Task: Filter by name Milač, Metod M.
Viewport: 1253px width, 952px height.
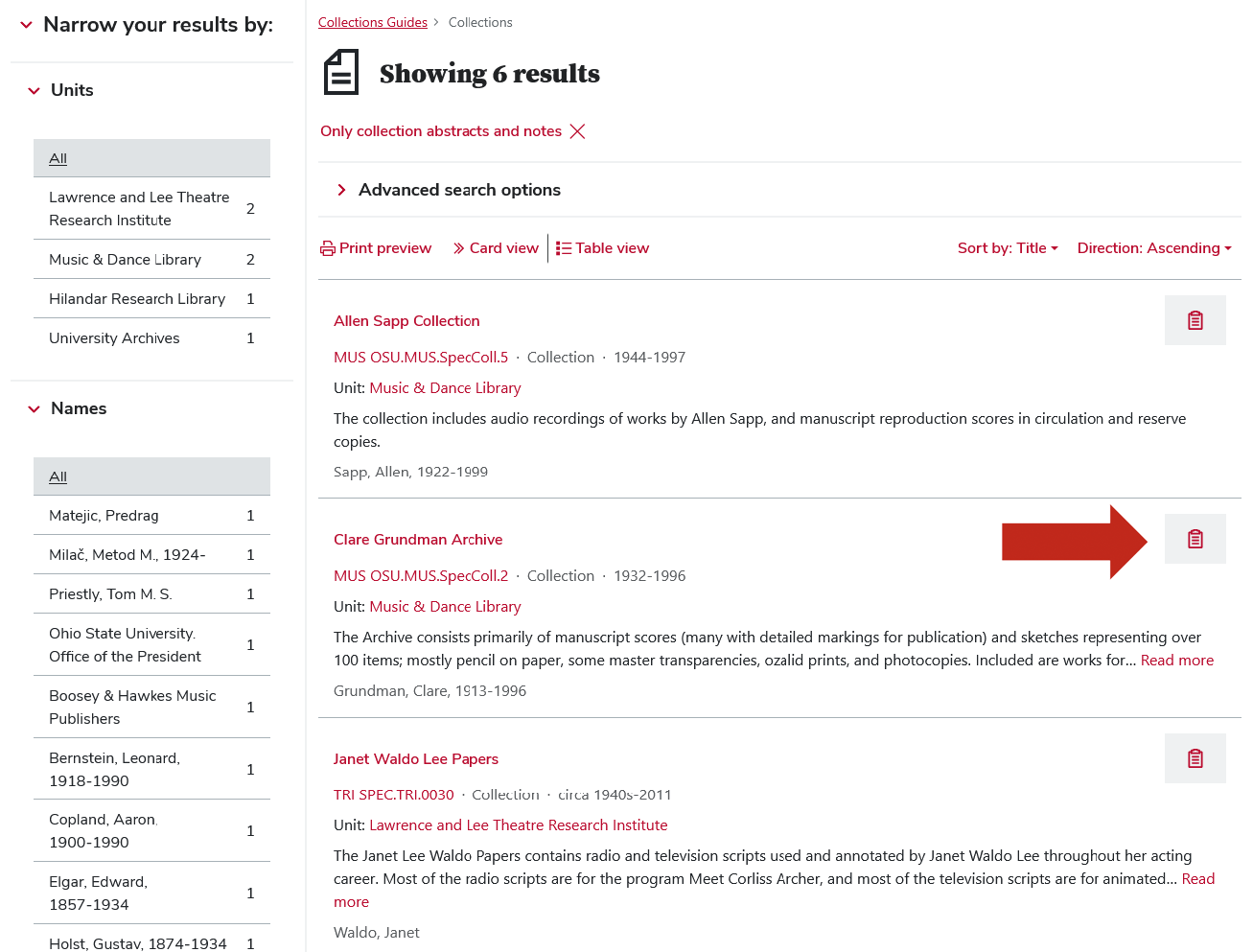Action: tap(151, 555)
